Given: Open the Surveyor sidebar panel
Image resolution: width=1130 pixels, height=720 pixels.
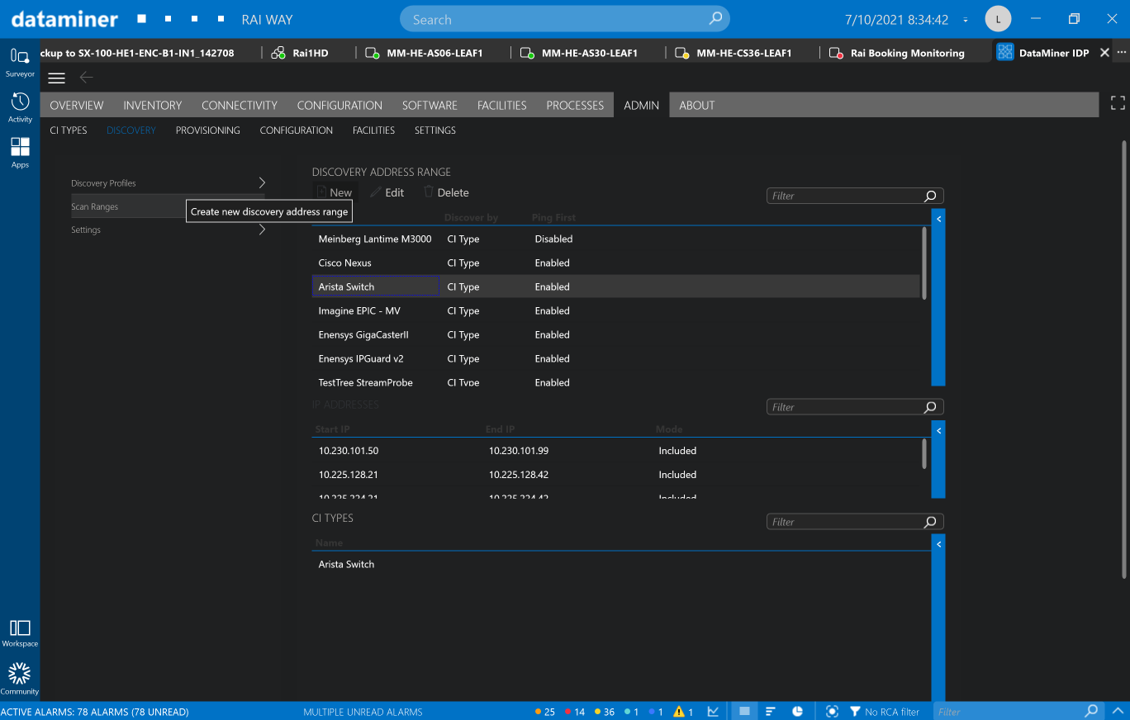Looking at the screenshot, I should coord(19,62).
